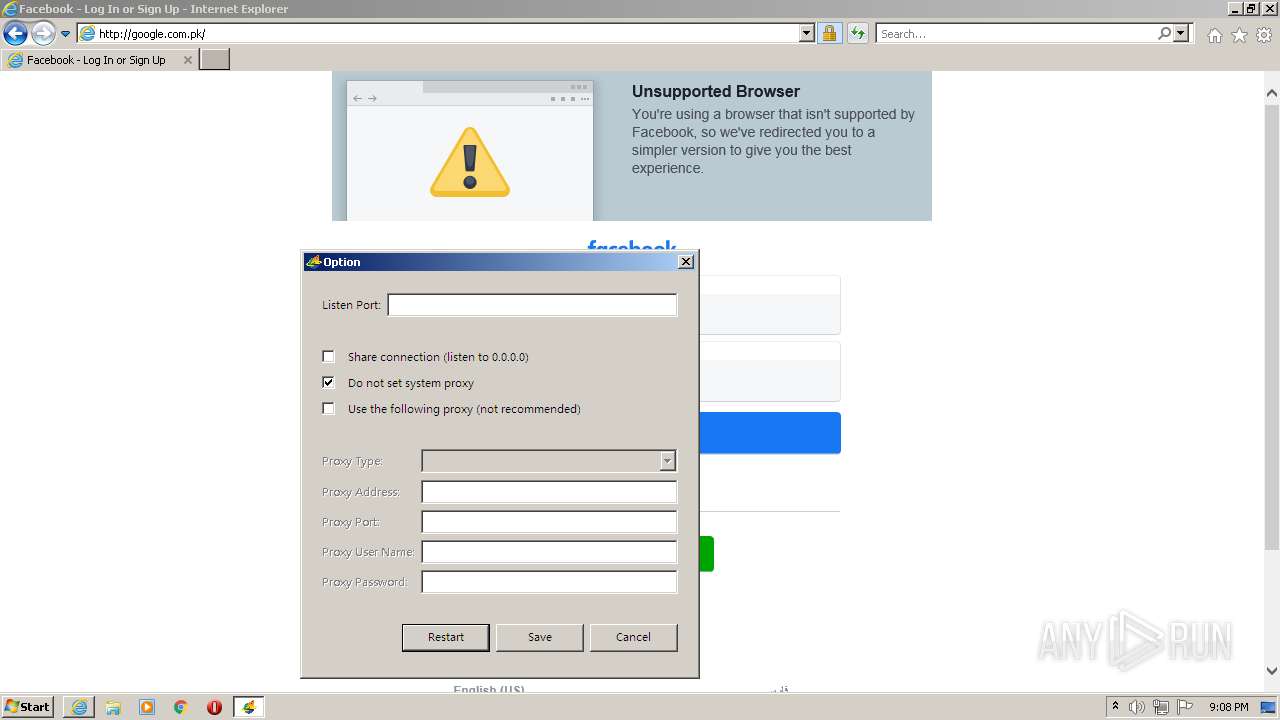Click the Proxy User Name field
Image resolution: width=1280 pixels, height=720 pixels.
click(549, 552)
